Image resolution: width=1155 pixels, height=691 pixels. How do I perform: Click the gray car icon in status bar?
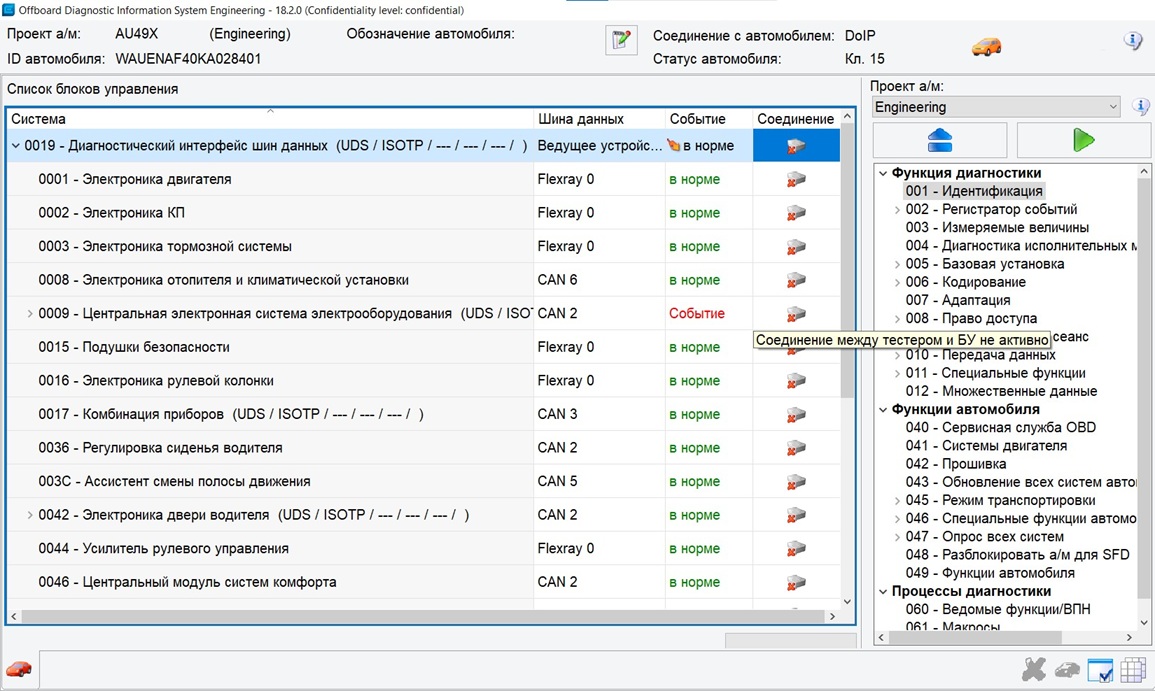(x=1067, y=670)
